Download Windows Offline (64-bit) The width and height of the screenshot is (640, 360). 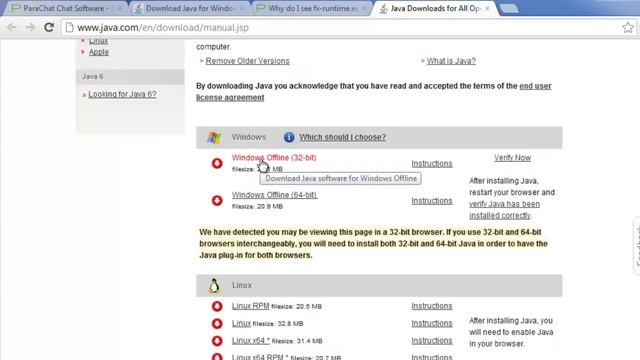pos(275,195)
